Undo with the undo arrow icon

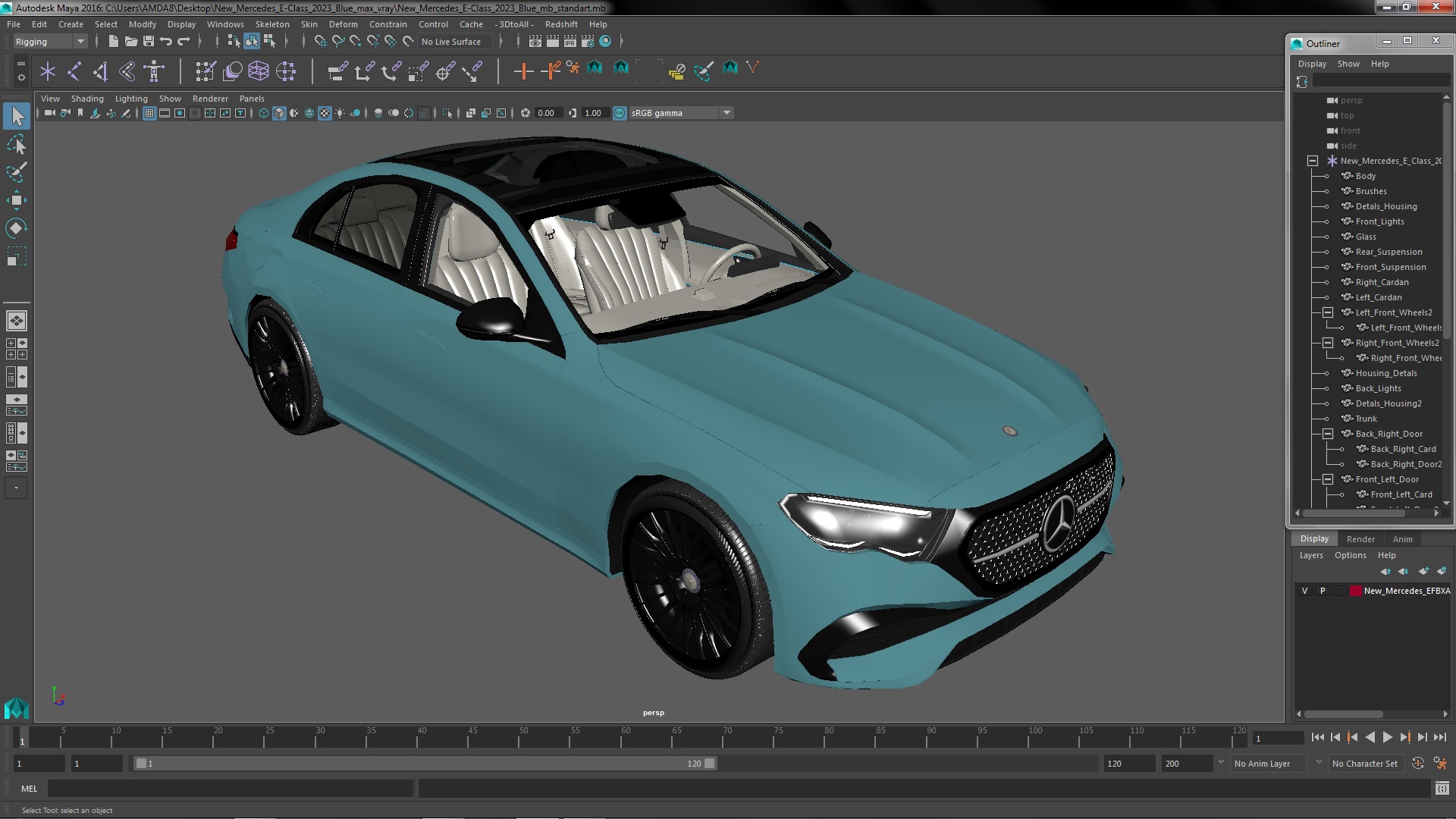(165, 42)
